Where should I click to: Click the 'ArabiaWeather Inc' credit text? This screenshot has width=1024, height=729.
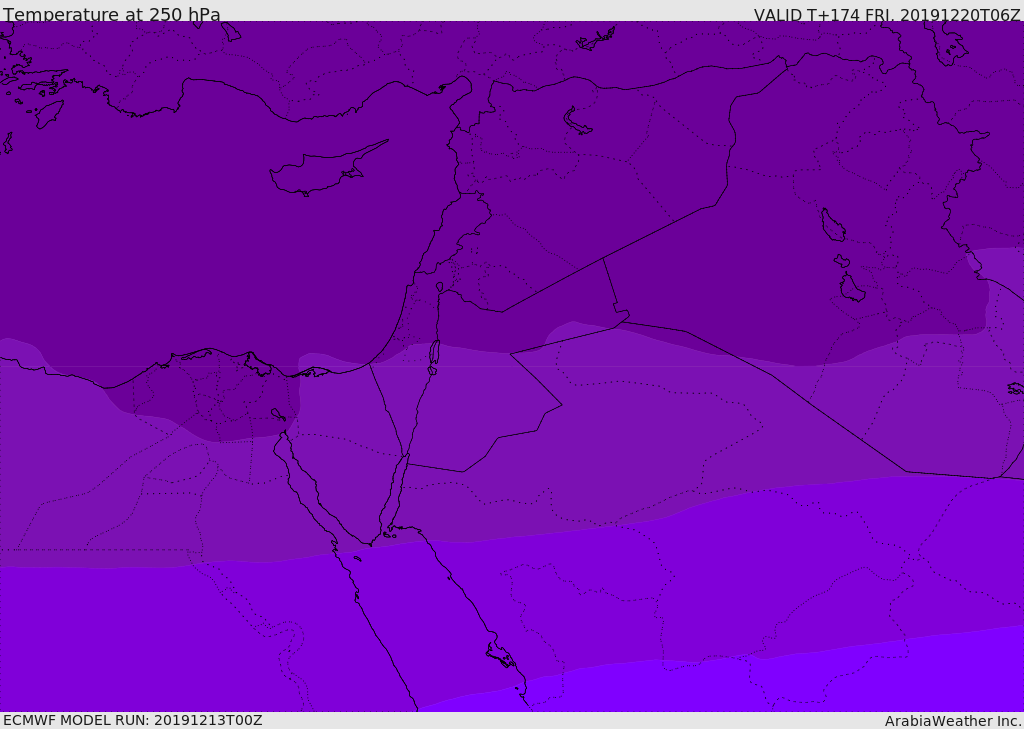(952, 721)
